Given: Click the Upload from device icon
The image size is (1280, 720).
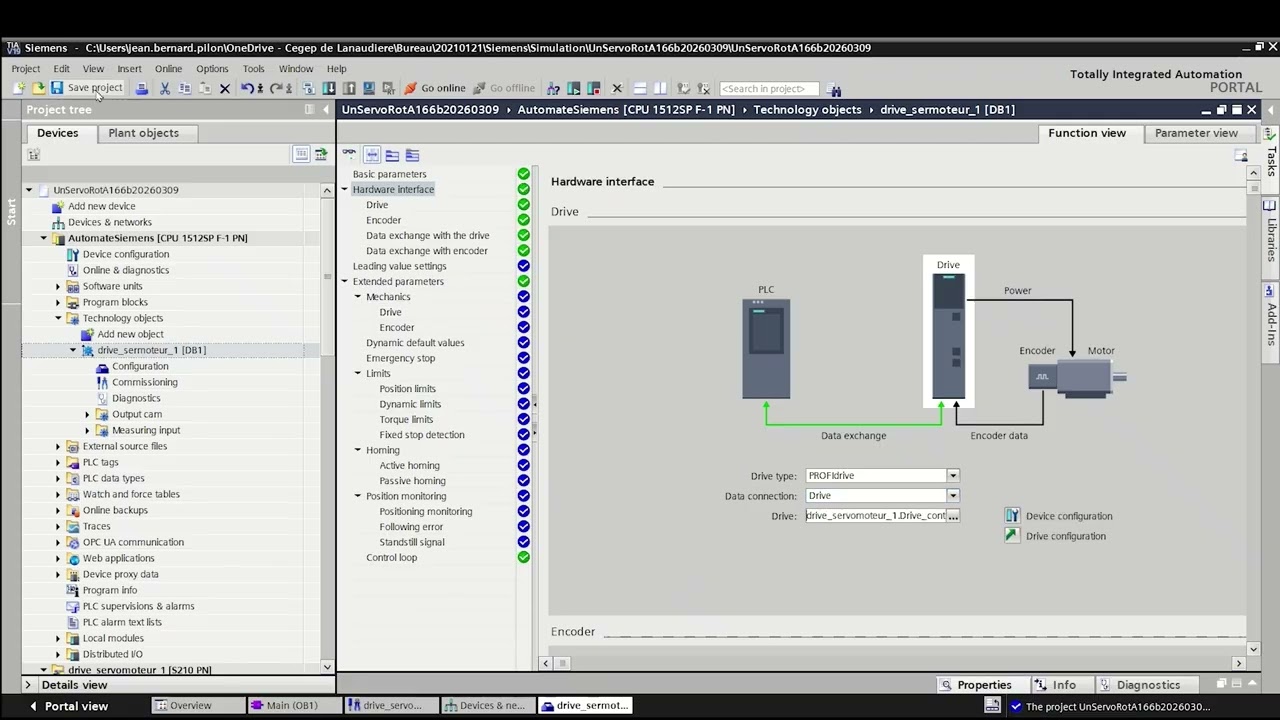Looking at the screenshot, I should 349,88.
